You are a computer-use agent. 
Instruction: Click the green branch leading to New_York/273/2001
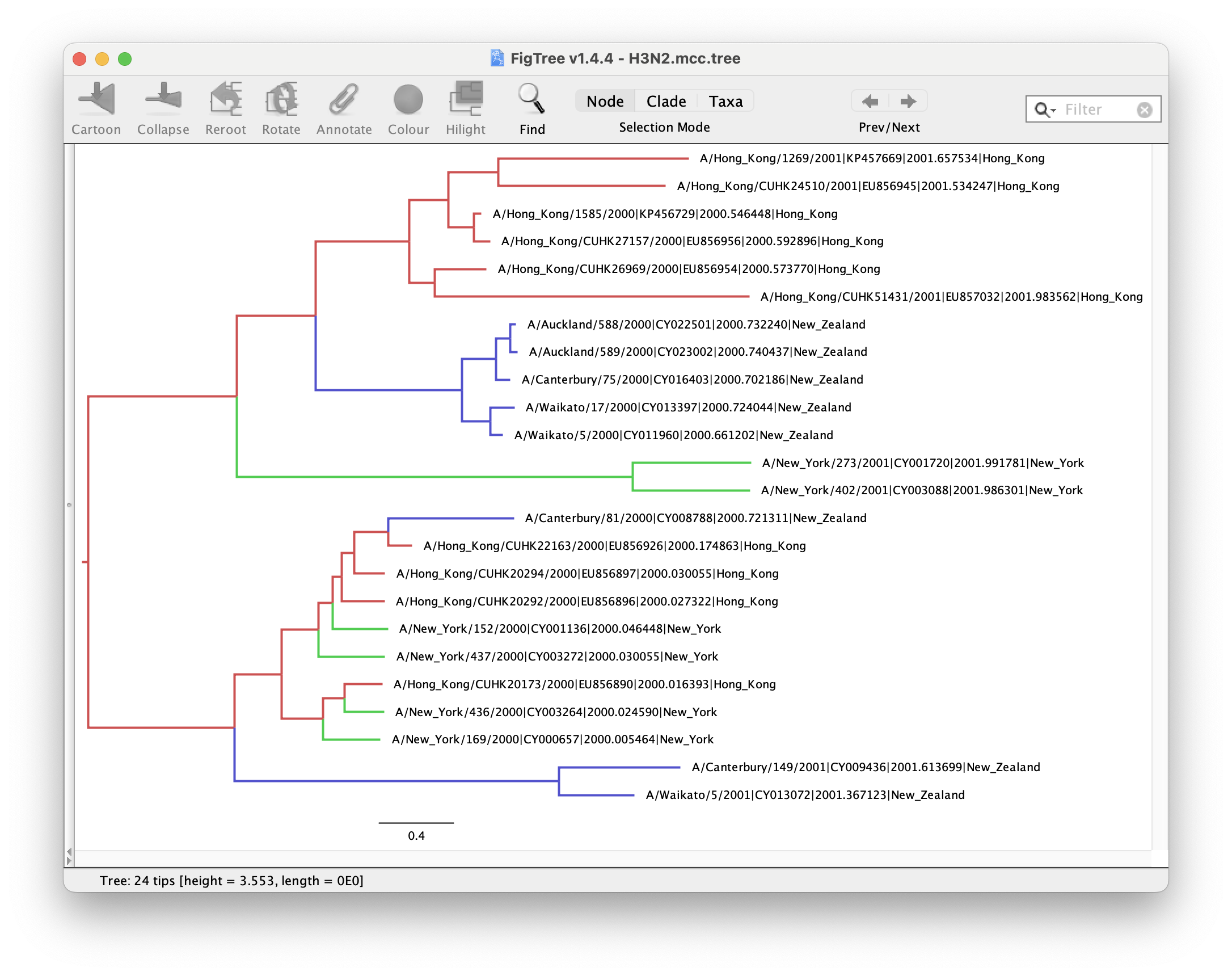tap(691, 463)
